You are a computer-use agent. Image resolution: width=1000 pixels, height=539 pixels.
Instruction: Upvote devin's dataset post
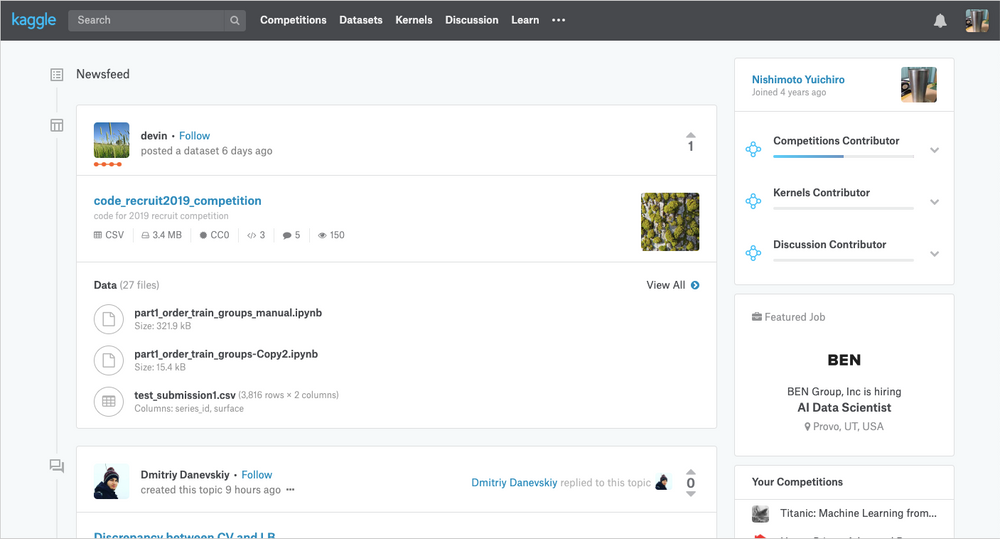click(x=691, y=135)
